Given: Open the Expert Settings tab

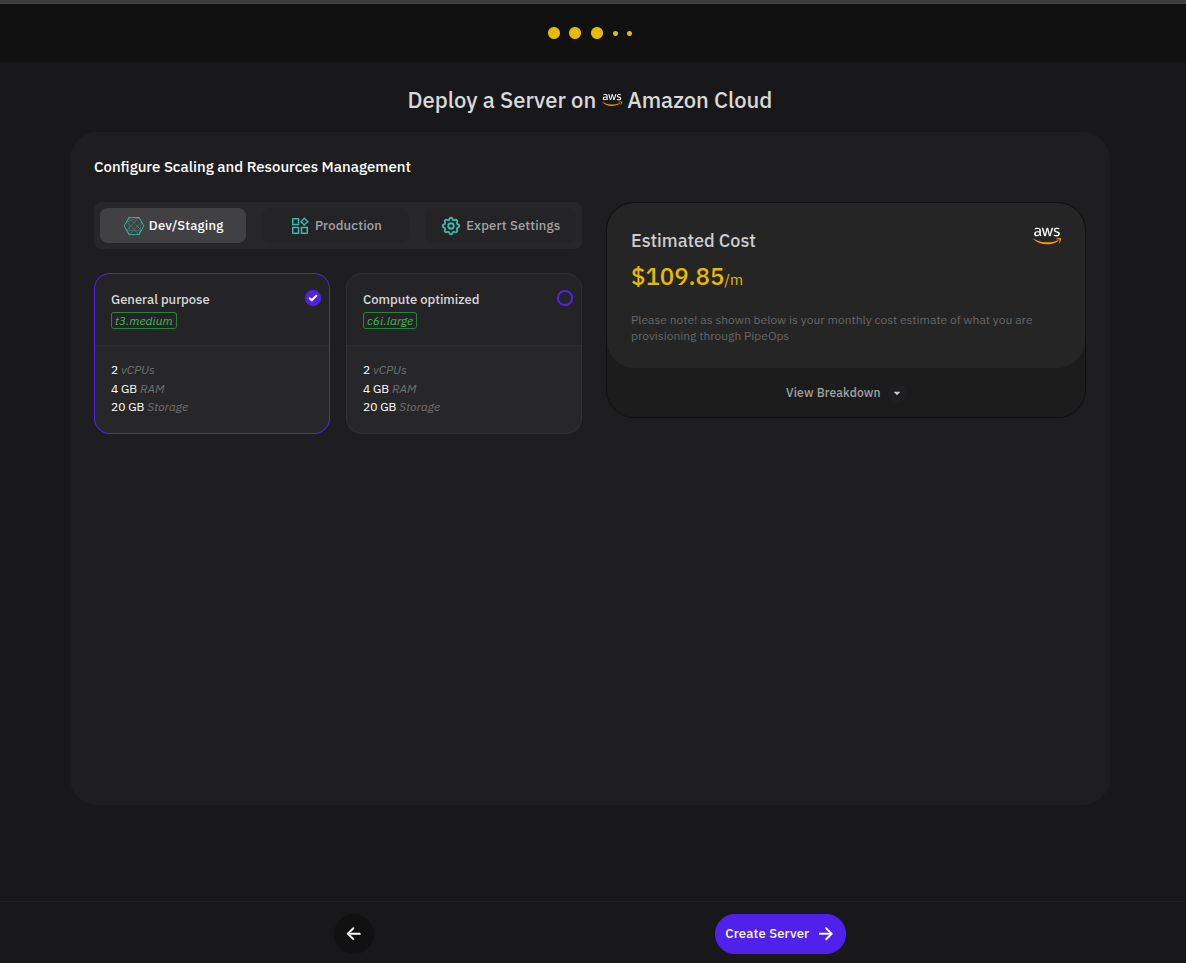Looking at the screenshot, I should 500,225.
